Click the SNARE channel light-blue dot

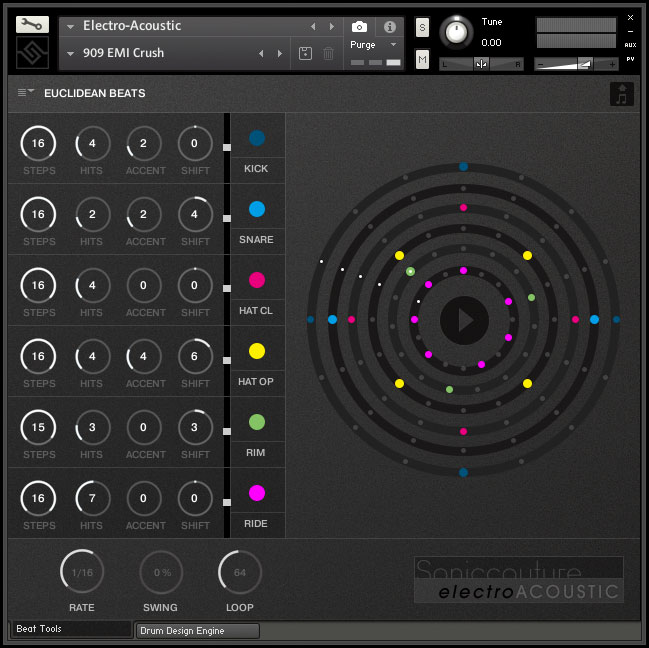tap(257, 209)
